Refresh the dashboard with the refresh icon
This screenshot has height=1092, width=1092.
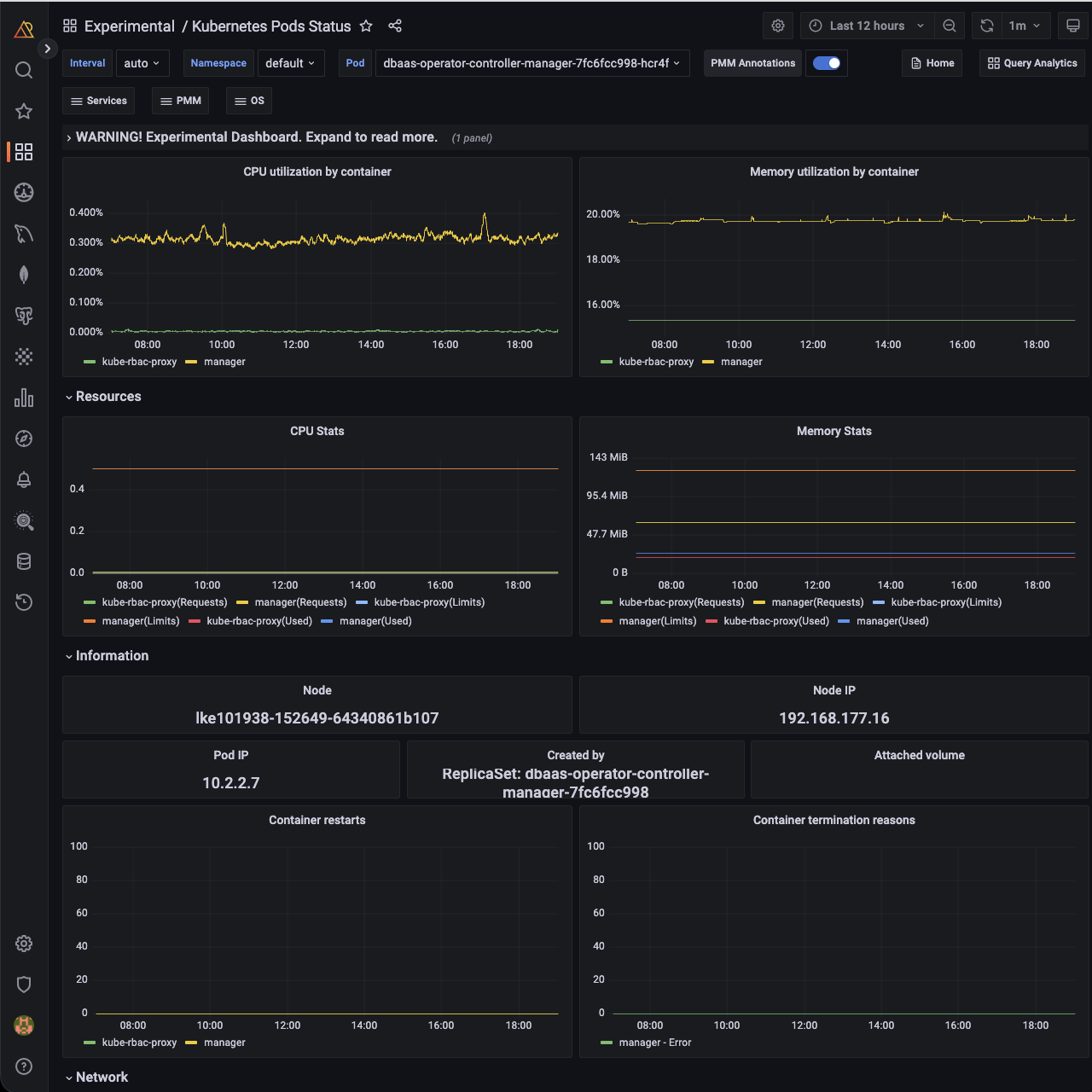point(986,26)
